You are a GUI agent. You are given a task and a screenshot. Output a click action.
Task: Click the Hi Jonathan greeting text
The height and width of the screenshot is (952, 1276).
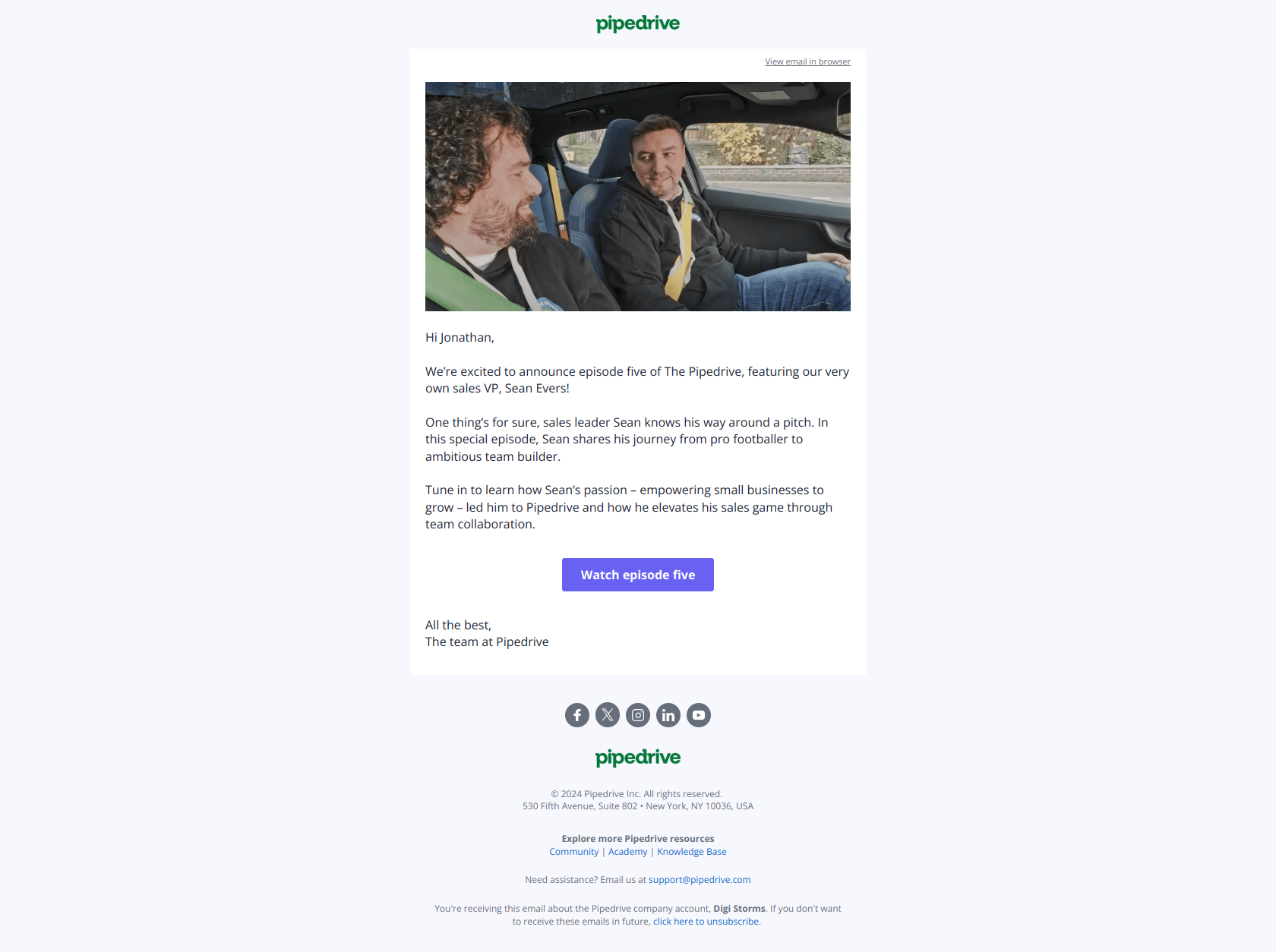(x=460, y=337)
